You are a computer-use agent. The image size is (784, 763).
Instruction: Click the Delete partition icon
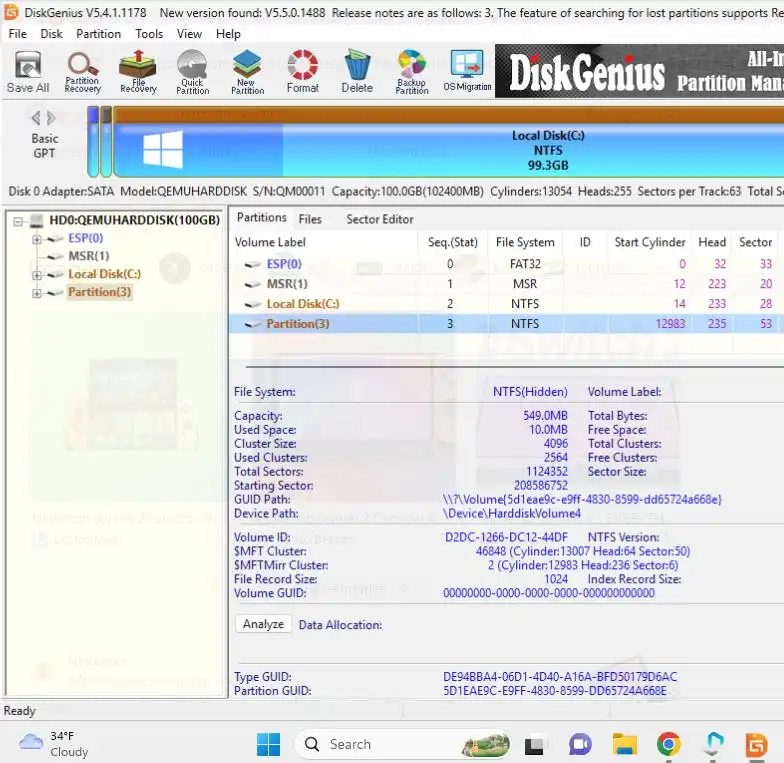pyautogui.click(x=357, y=72)
